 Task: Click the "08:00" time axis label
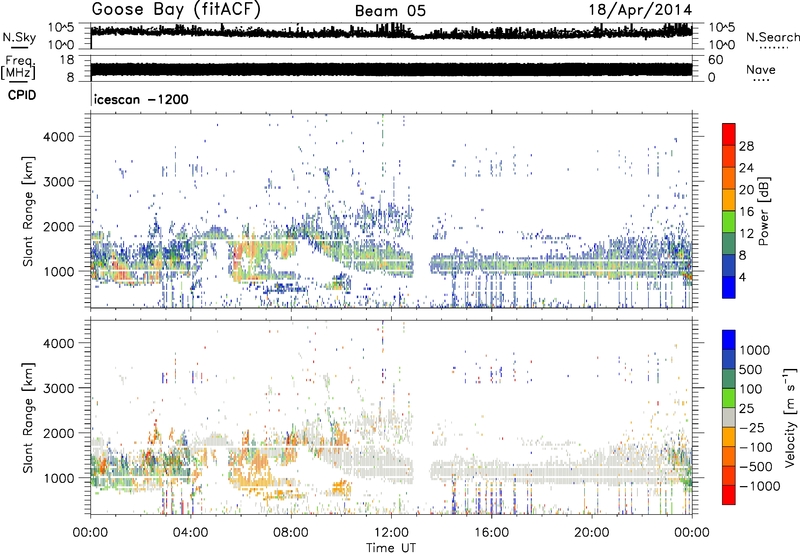tap(291, 533)
